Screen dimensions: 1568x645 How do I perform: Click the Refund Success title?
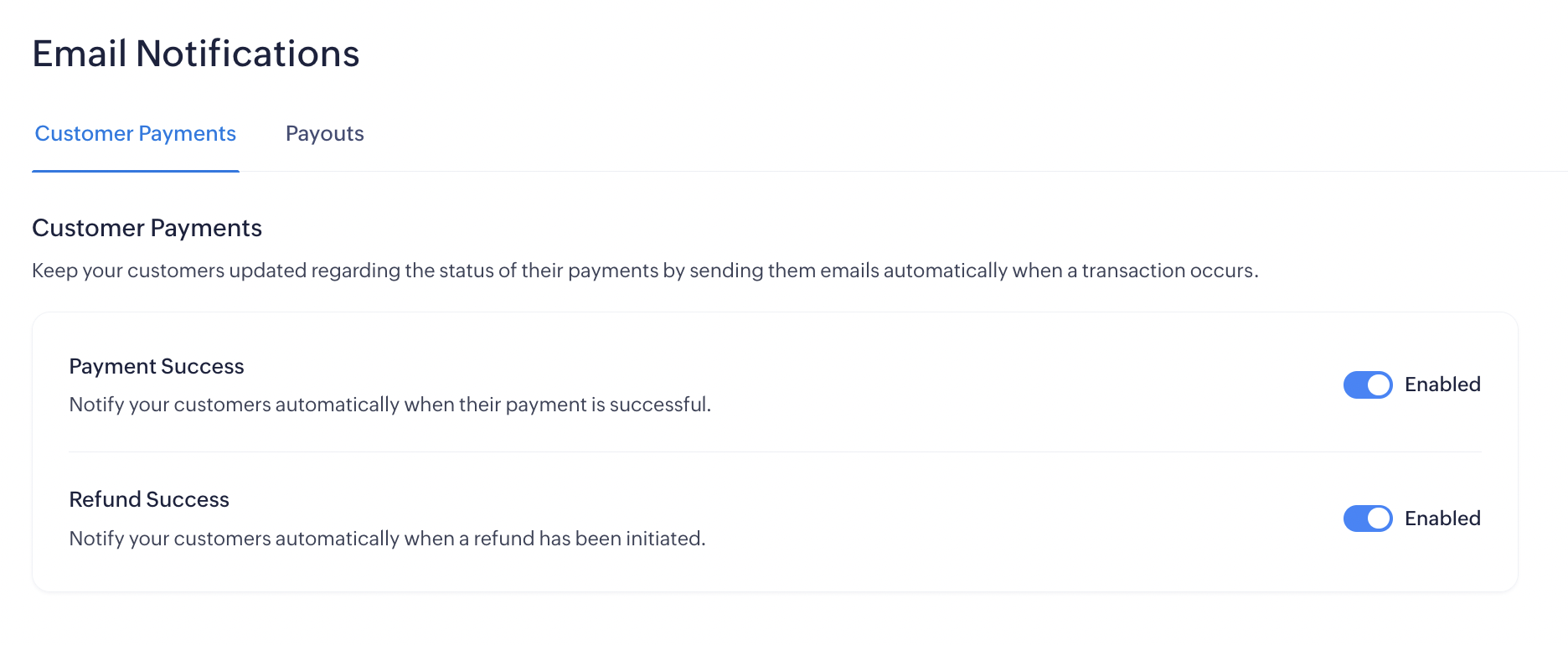149,499
